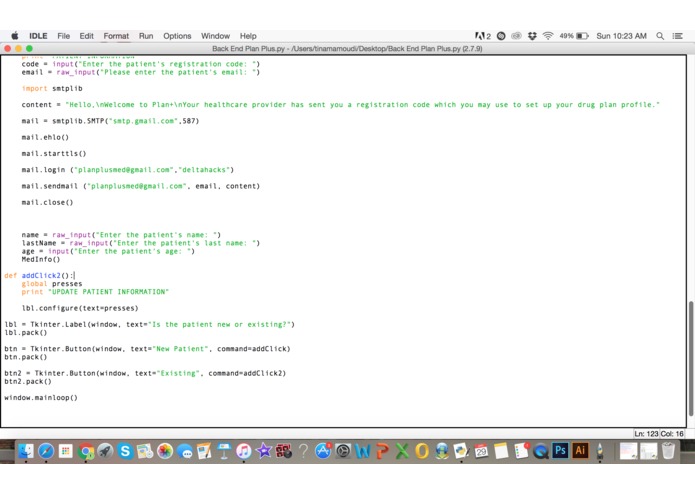Image resolution: width=695 pixels, height=494 pixels.
Task: Open iTunes from the dock
Action: point(244,451)
